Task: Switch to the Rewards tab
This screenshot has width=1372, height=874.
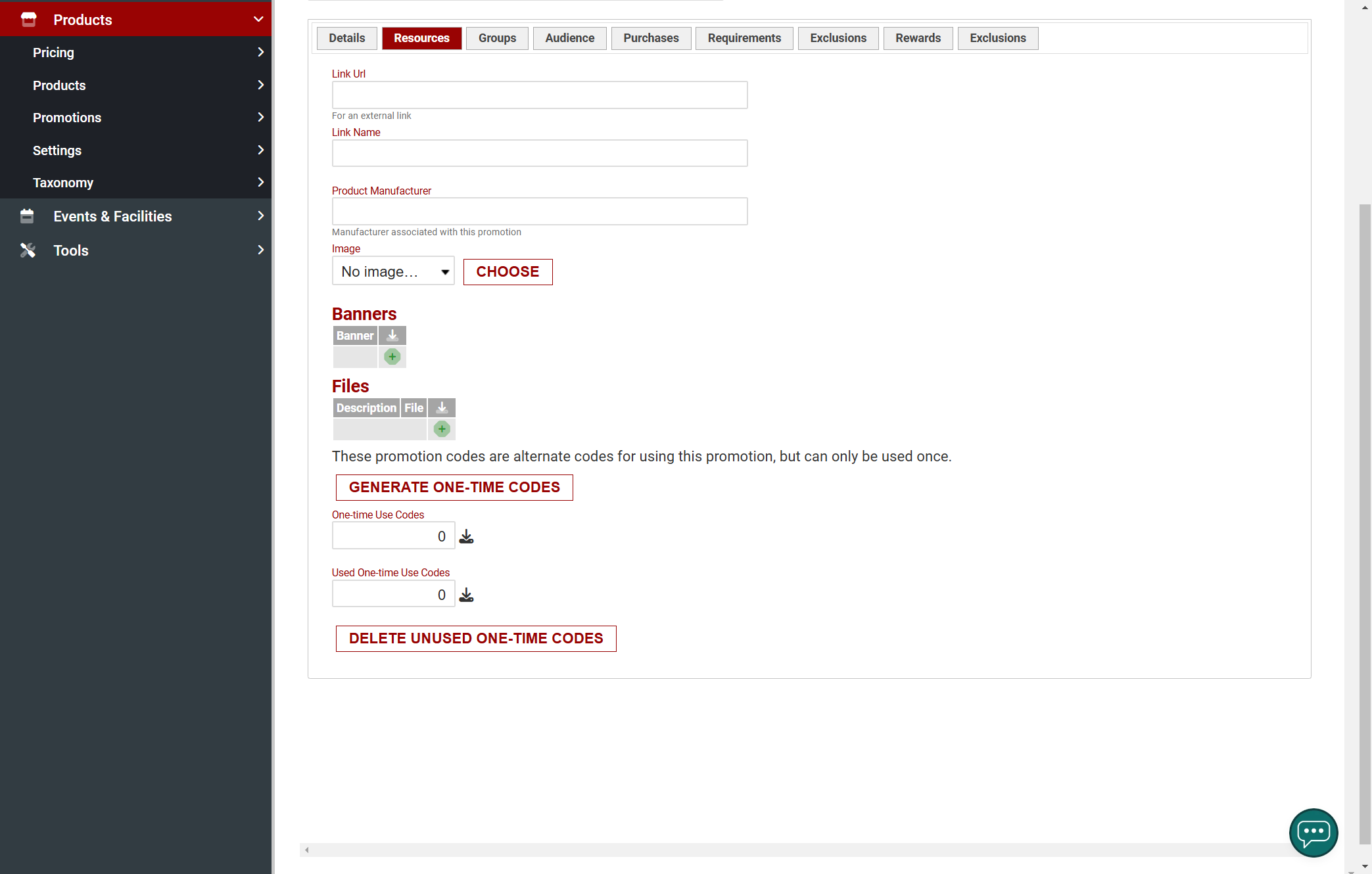Action: tap(918, 38)
